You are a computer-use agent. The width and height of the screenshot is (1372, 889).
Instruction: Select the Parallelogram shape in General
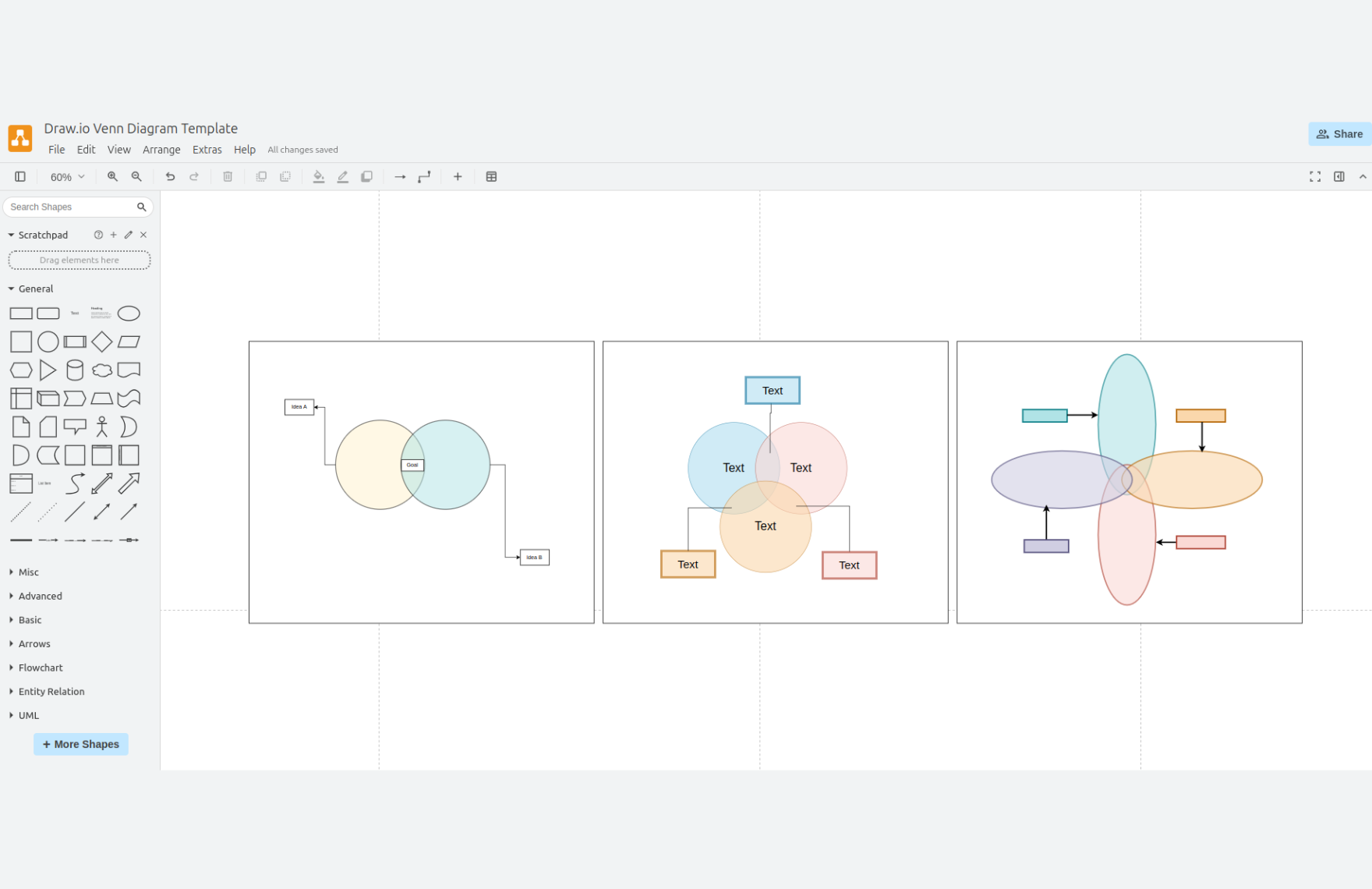(x=129, y=342)
